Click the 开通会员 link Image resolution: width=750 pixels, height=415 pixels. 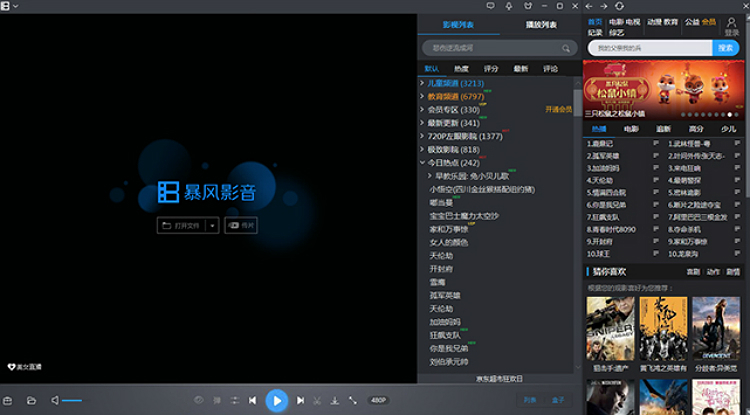(558, 109)
